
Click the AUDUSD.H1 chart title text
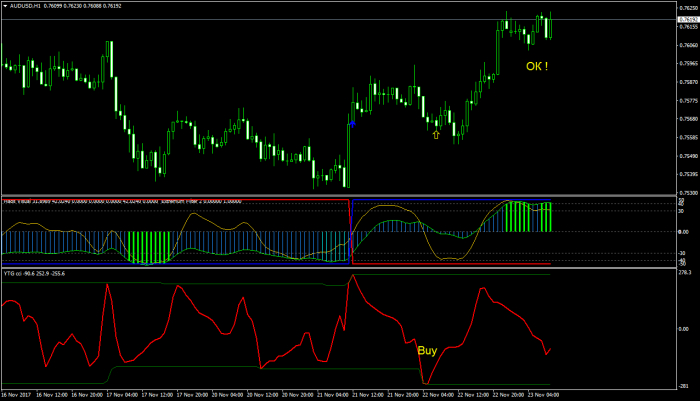[x=25, y=6]
